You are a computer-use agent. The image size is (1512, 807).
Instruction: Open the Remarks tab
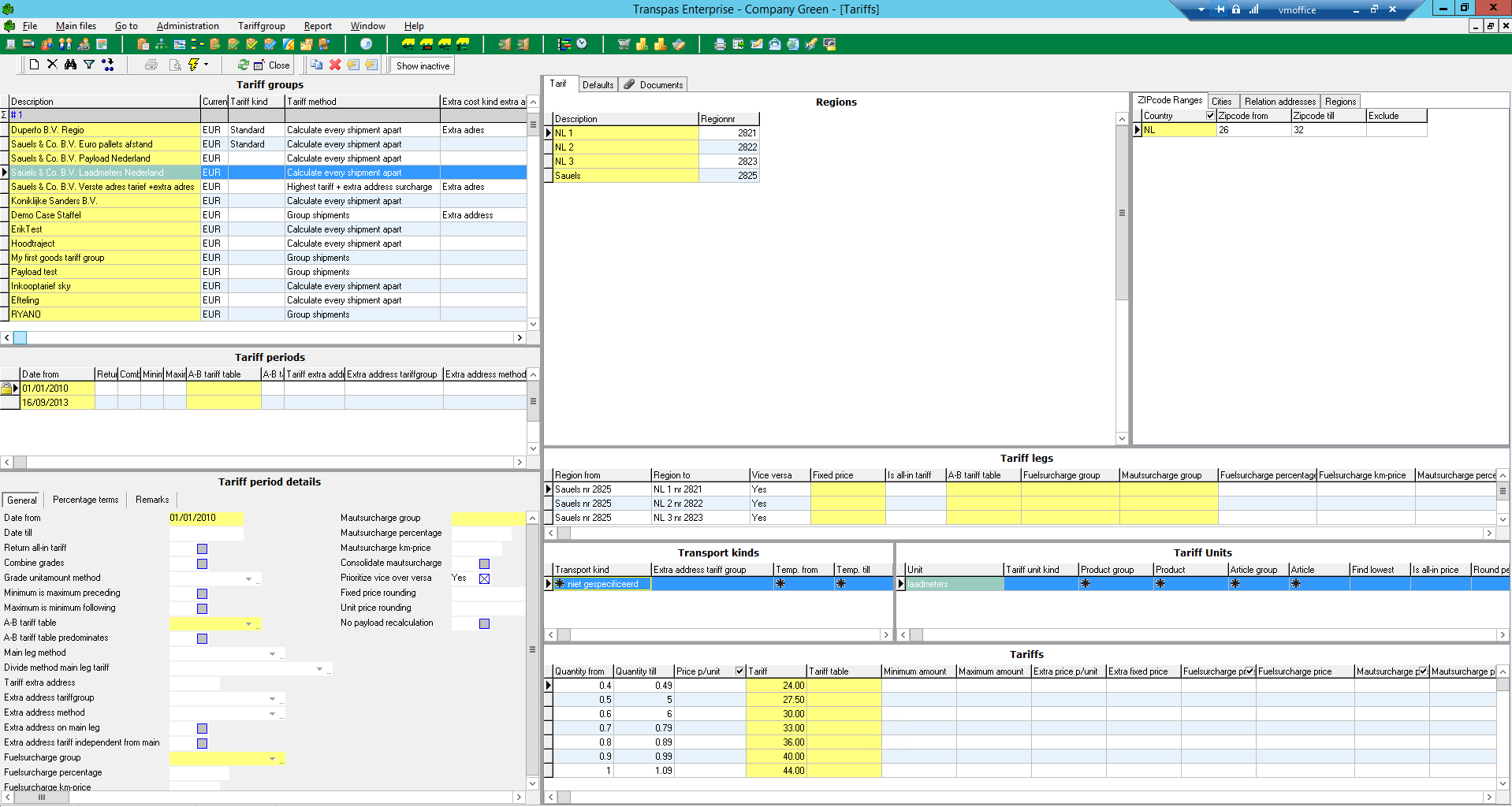tap(152, 500)
